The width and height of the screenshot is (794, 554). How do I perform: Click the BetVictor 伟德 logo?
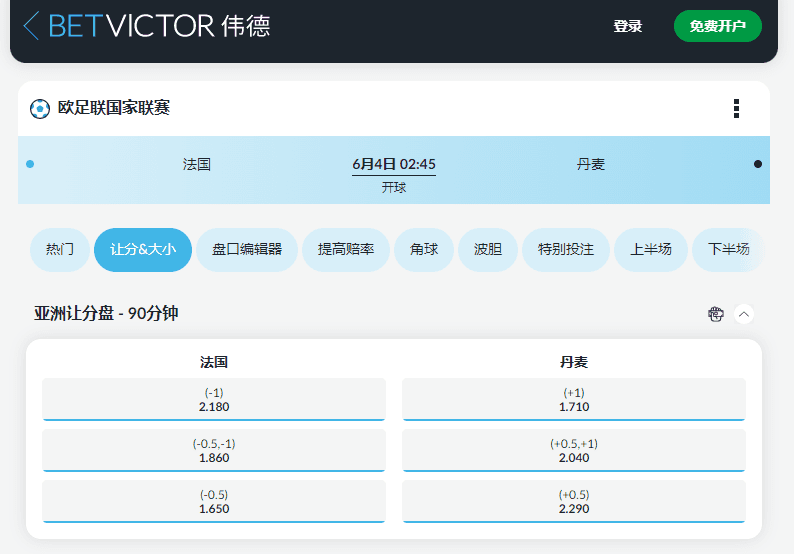point(159,26)
